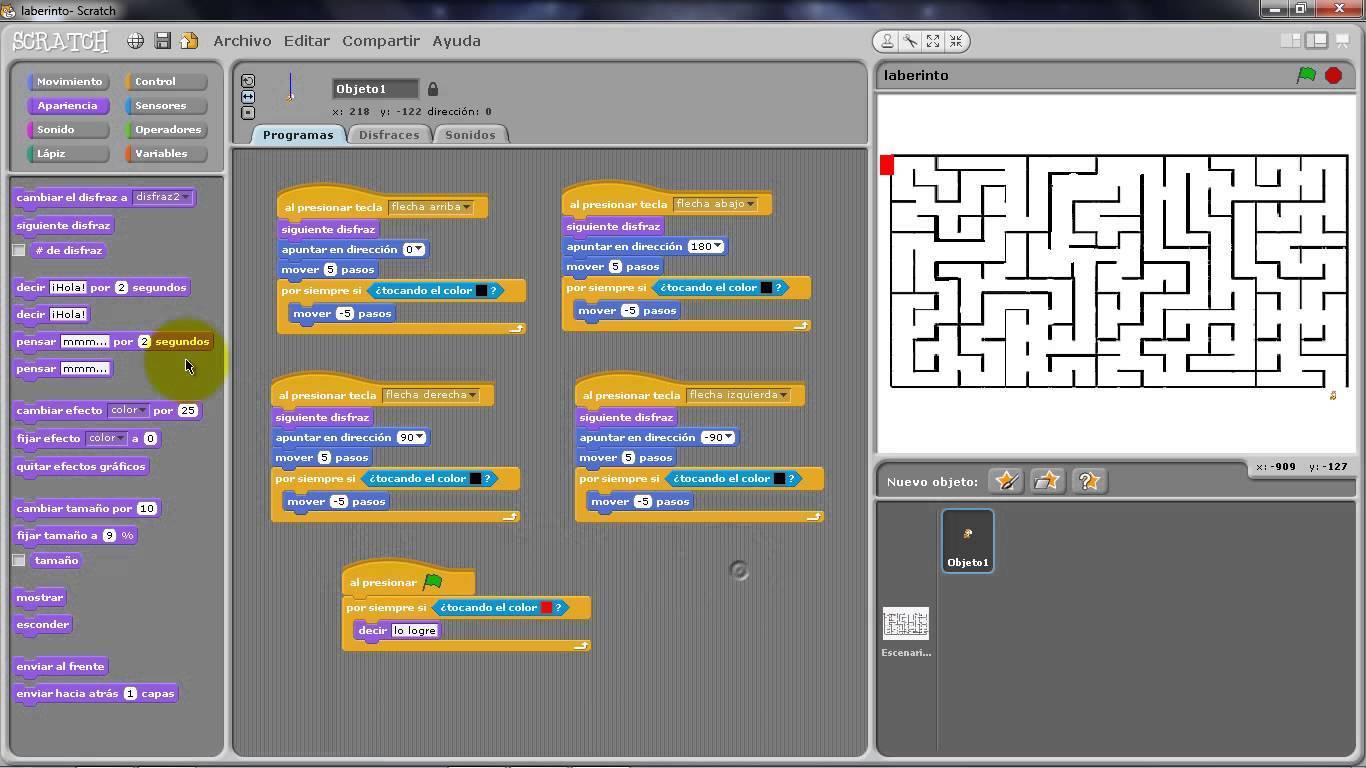Click the green flag to start
1366x768 pixels.
(x=1306, y=75)
